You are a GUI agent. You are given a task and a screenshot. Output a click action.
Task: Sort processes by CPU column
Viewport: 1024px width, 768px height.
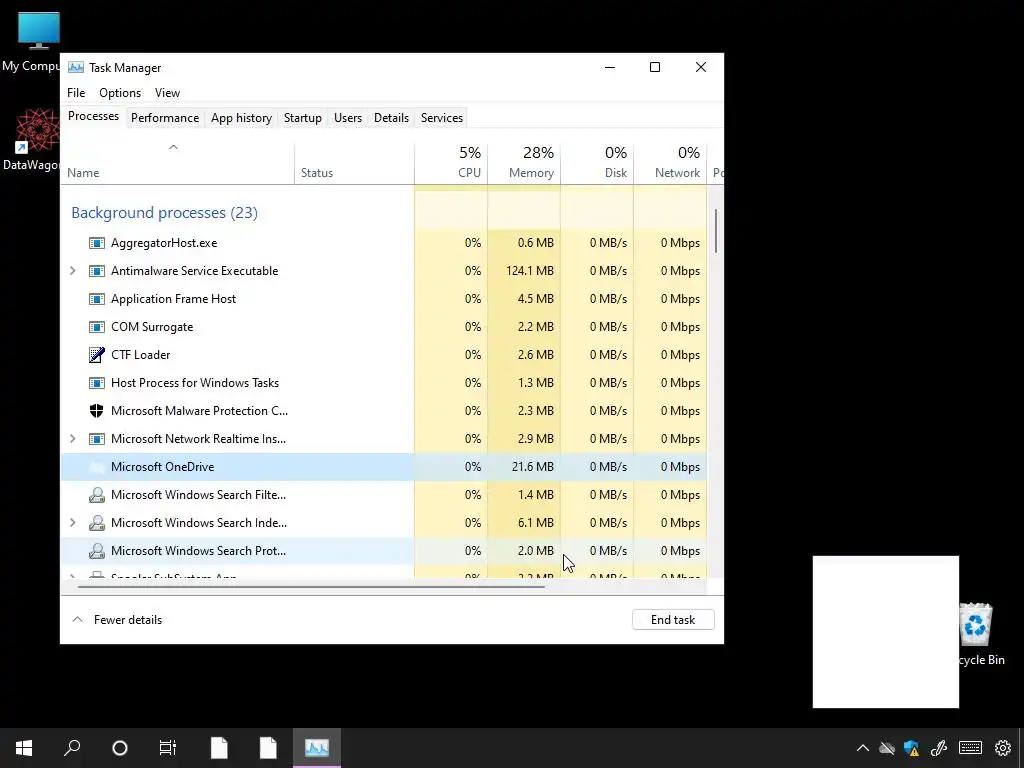point(451,163)
